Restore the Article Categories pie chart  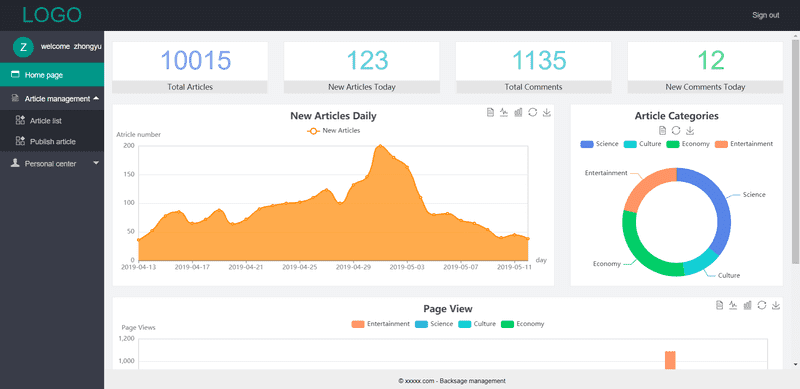[676, 130]
